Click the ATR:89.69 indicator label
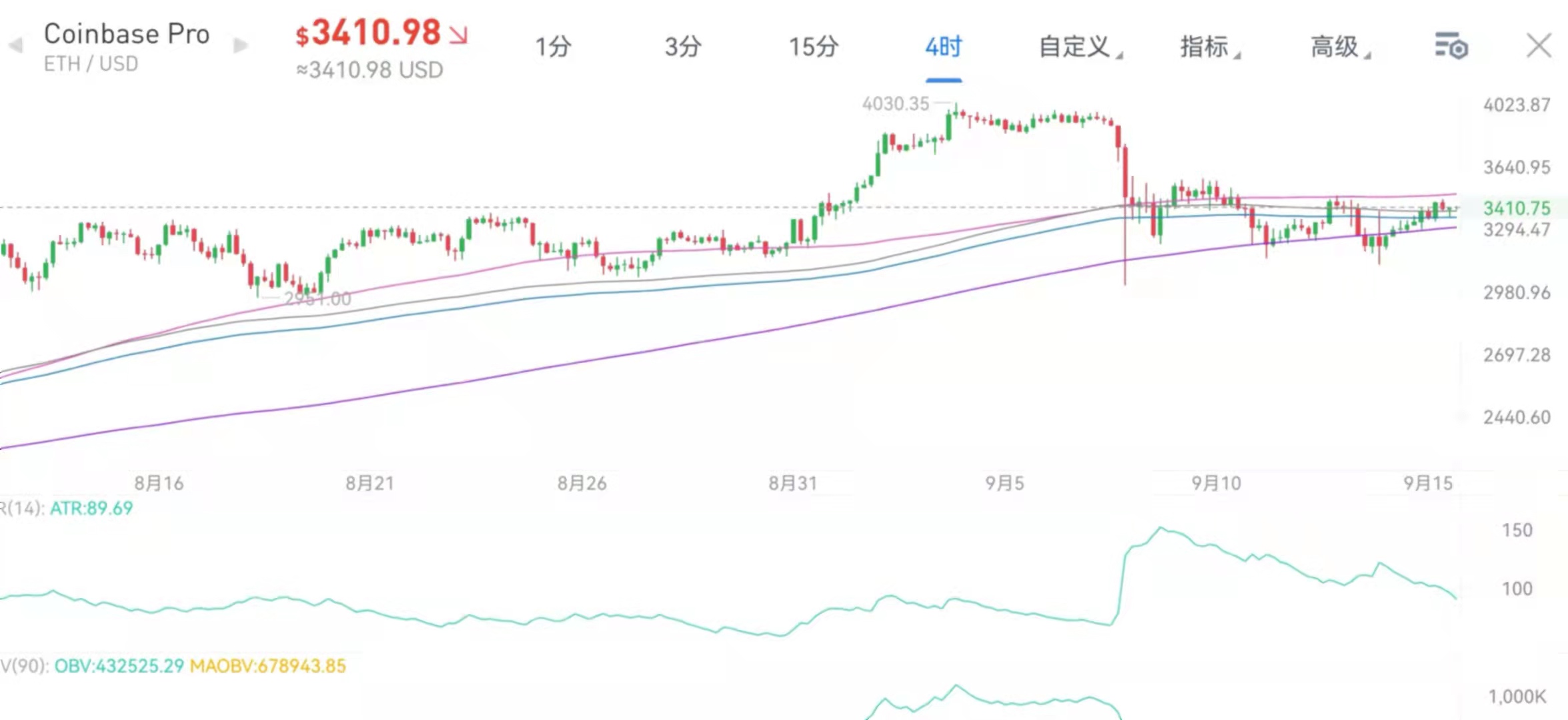This screenshot has height=720, width=1568. (91, 508)
